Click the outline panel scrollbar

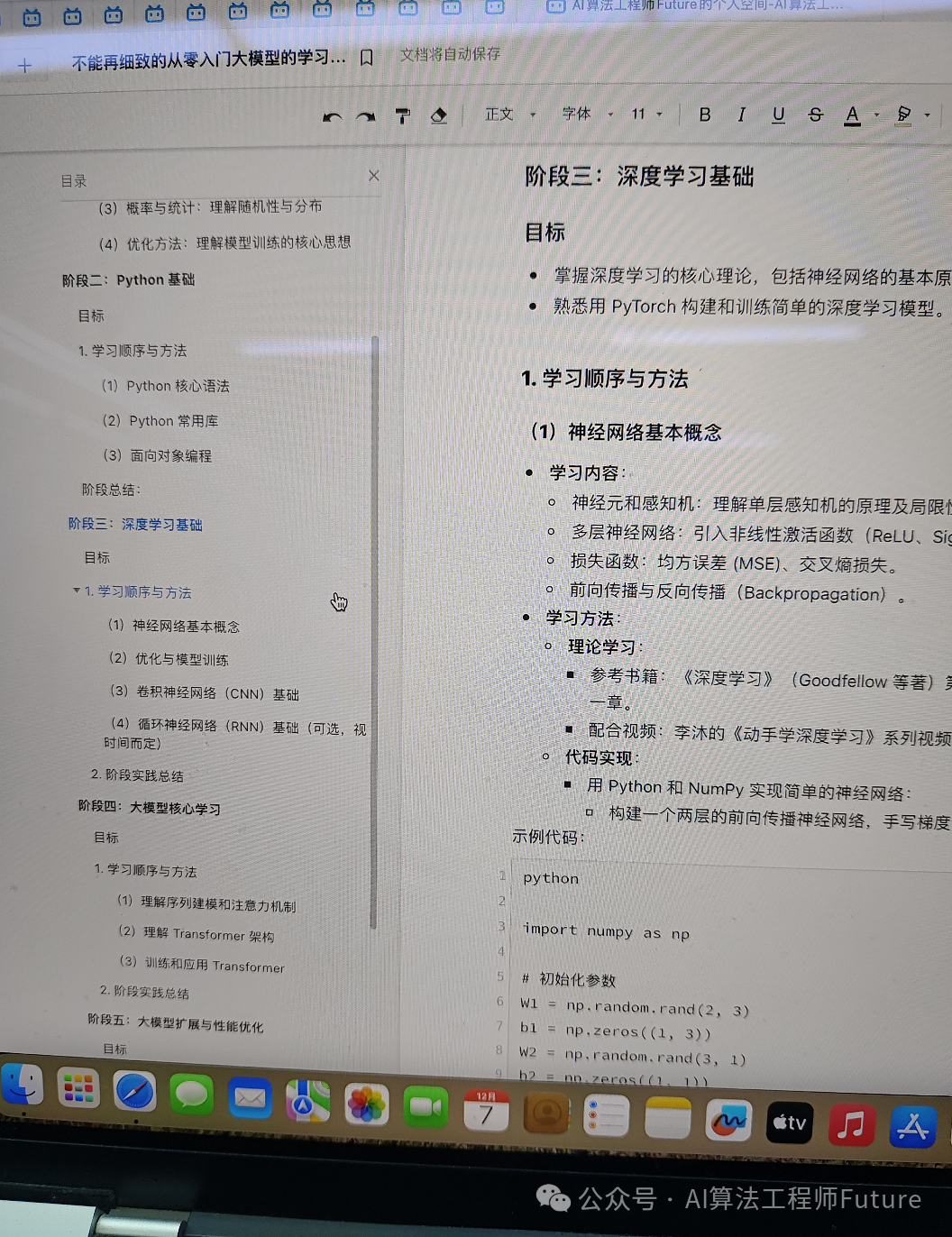pos(374,631)
